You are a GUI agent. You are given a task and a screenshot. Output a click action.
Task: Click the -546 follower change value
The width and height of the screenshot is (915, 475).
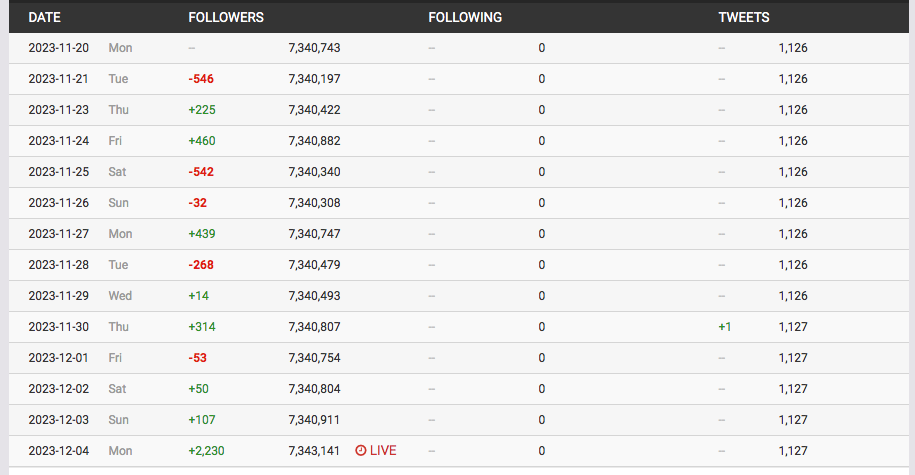click(201, 79)
